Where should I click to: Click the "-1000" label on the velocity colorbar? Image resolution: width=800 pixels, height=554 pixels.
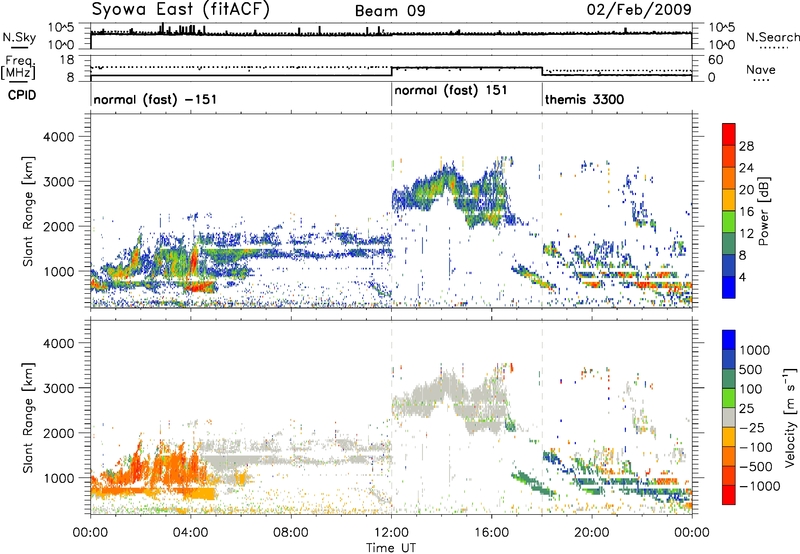pyautogui.click(x=759, y=486)
